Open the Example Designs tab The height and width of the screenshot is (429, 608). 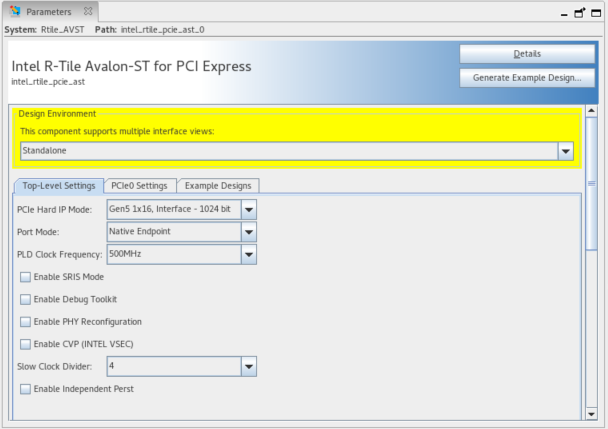220,185
